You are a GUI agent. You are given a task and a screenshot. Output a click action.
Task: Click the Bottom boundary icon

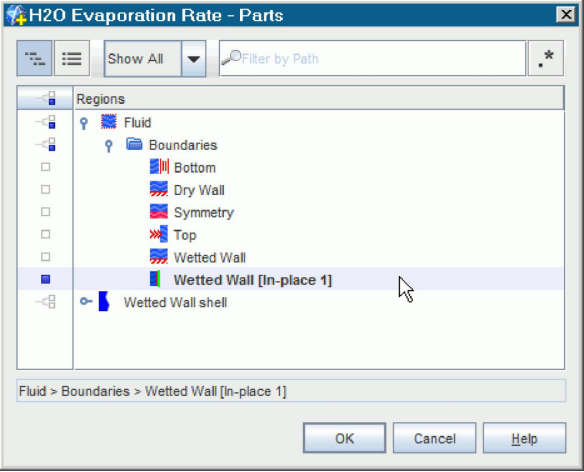tap(159, 167)
